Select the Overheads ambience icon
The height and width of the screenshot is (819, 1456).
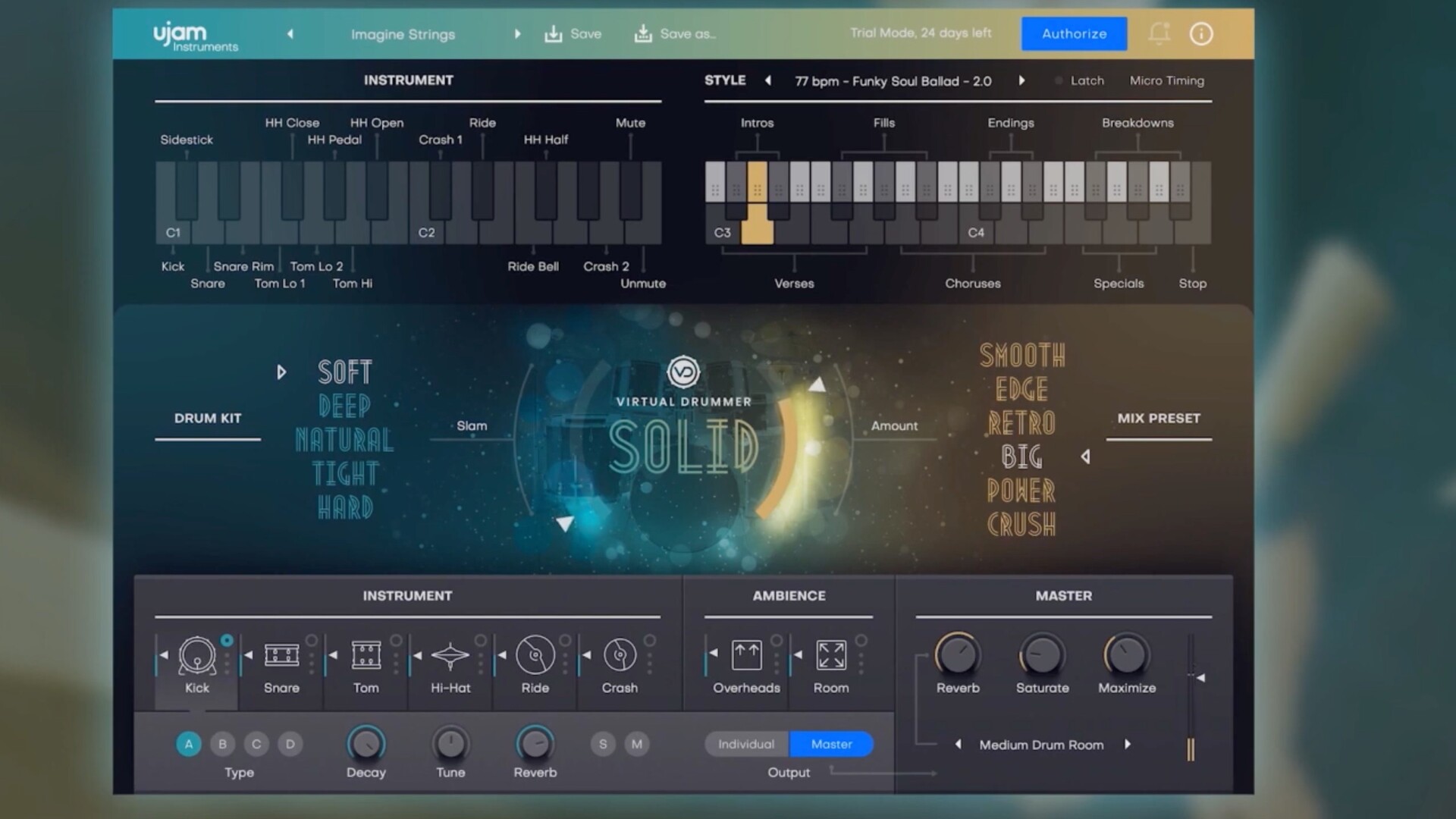click(x=747, y=655)
